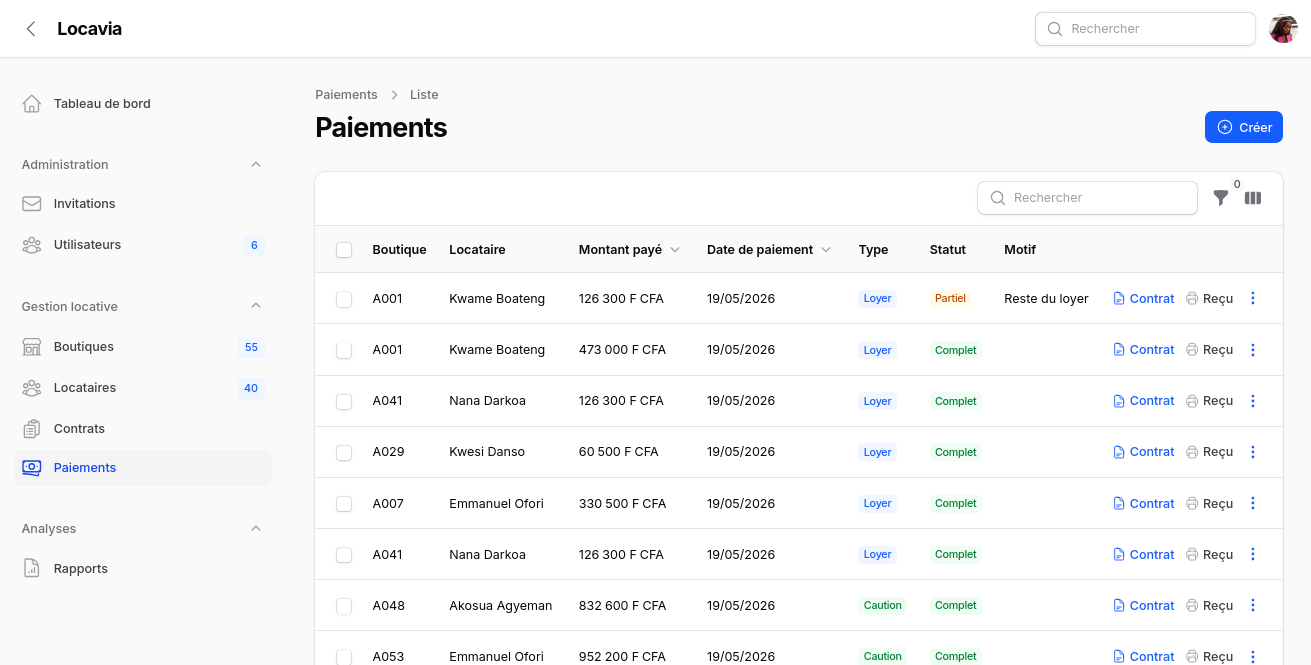Open the table filter funnel icon
Image resolution: width=1311 pixels, height=665 pixels.
click(1220, 198)
